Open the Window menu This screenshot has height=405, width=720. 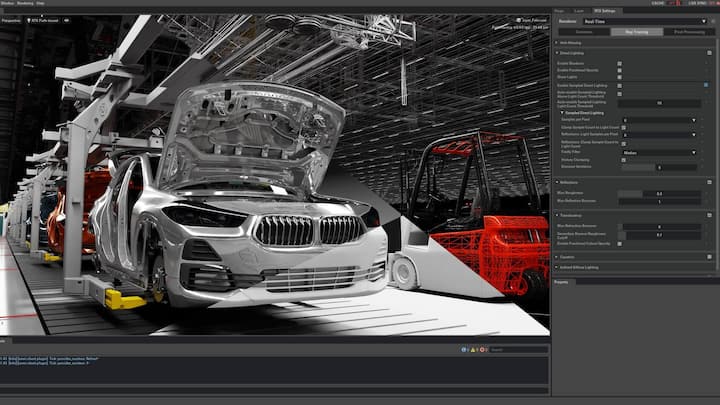(7, 3)
